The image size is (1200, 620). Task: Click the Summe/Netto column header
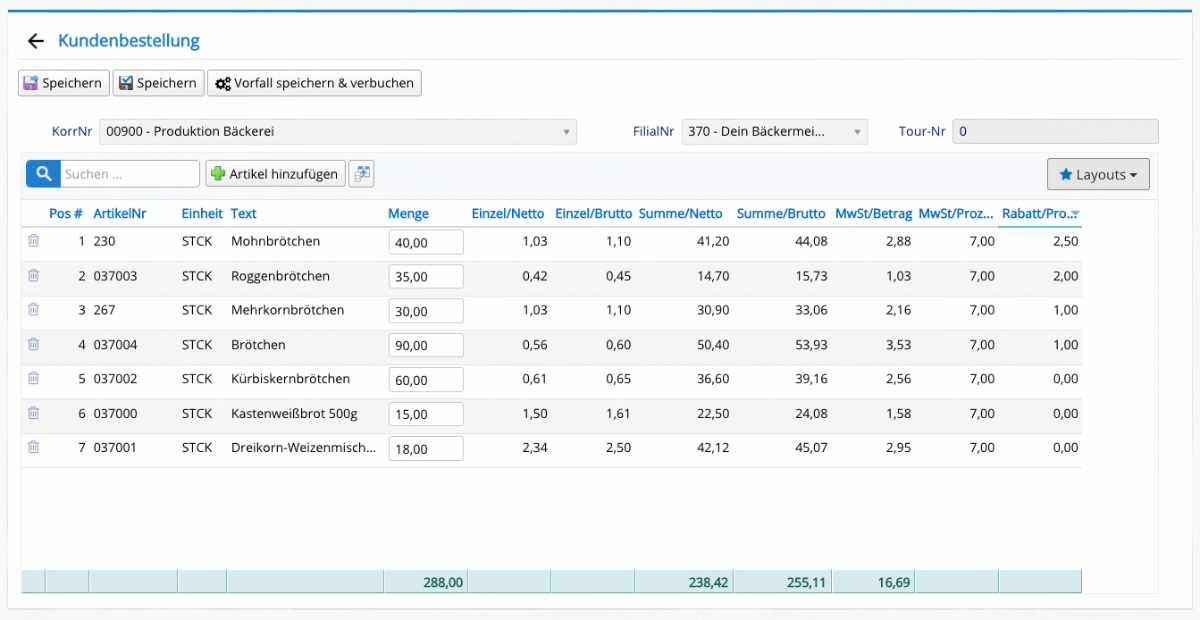(680, 214)
